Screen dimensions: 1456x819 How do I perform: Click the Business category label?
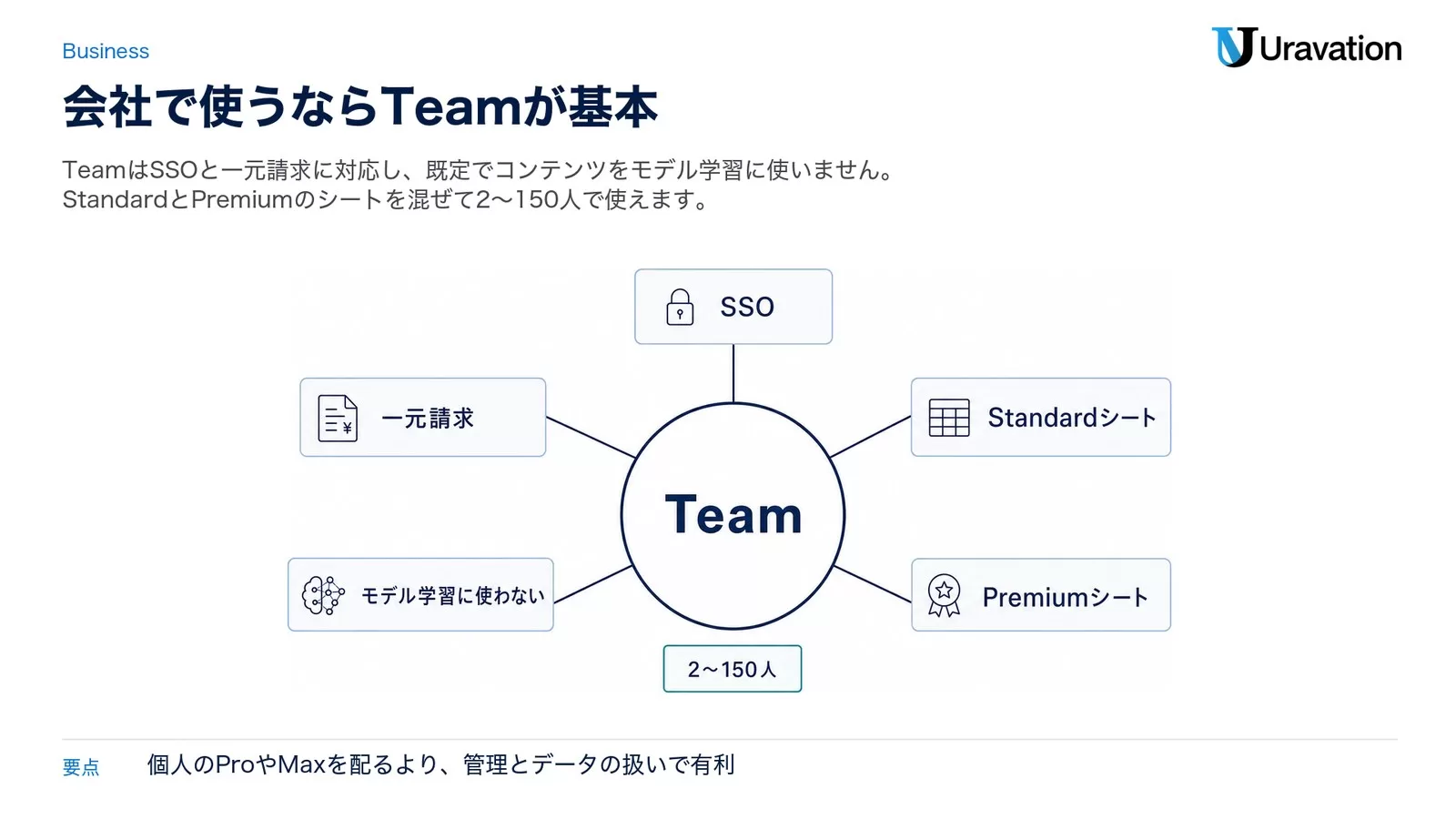106,51
